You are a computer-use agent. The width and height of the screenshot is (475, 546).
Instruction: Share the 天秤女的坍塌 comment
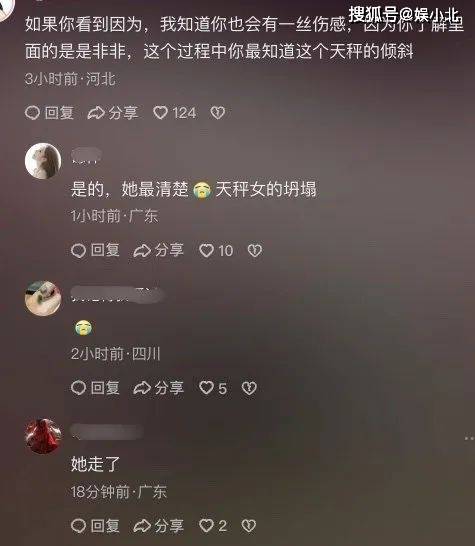tap(158, 250)
